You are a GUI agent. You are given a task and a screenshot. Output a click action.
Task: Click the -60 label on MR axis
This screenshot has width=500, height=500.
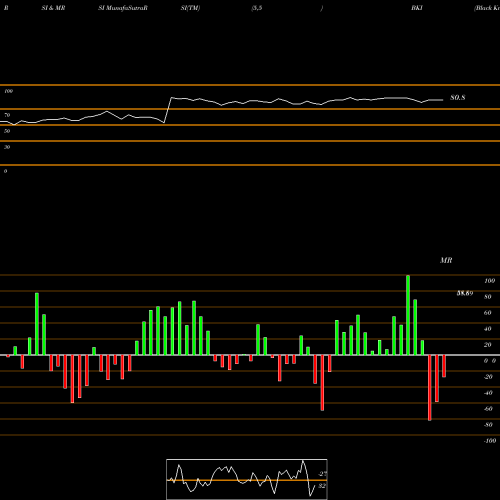click(488, 409)
